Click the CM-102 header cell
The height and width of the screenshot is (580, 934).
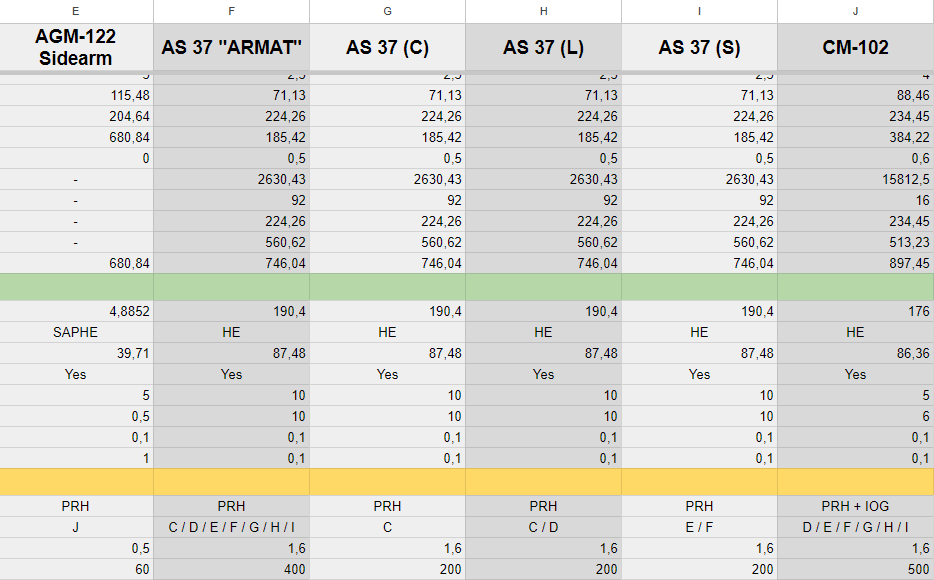tap(855, 48)
